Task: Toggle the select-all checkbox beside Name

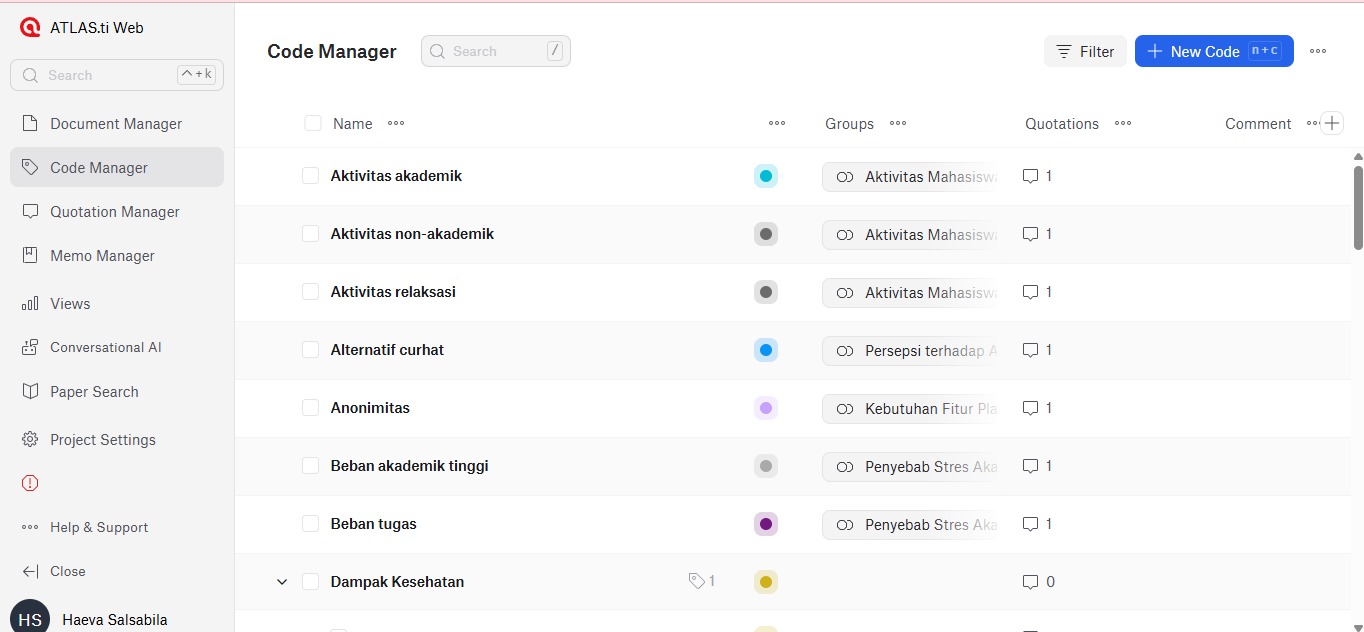Action: pyautogui.click(x=313, y=123)
